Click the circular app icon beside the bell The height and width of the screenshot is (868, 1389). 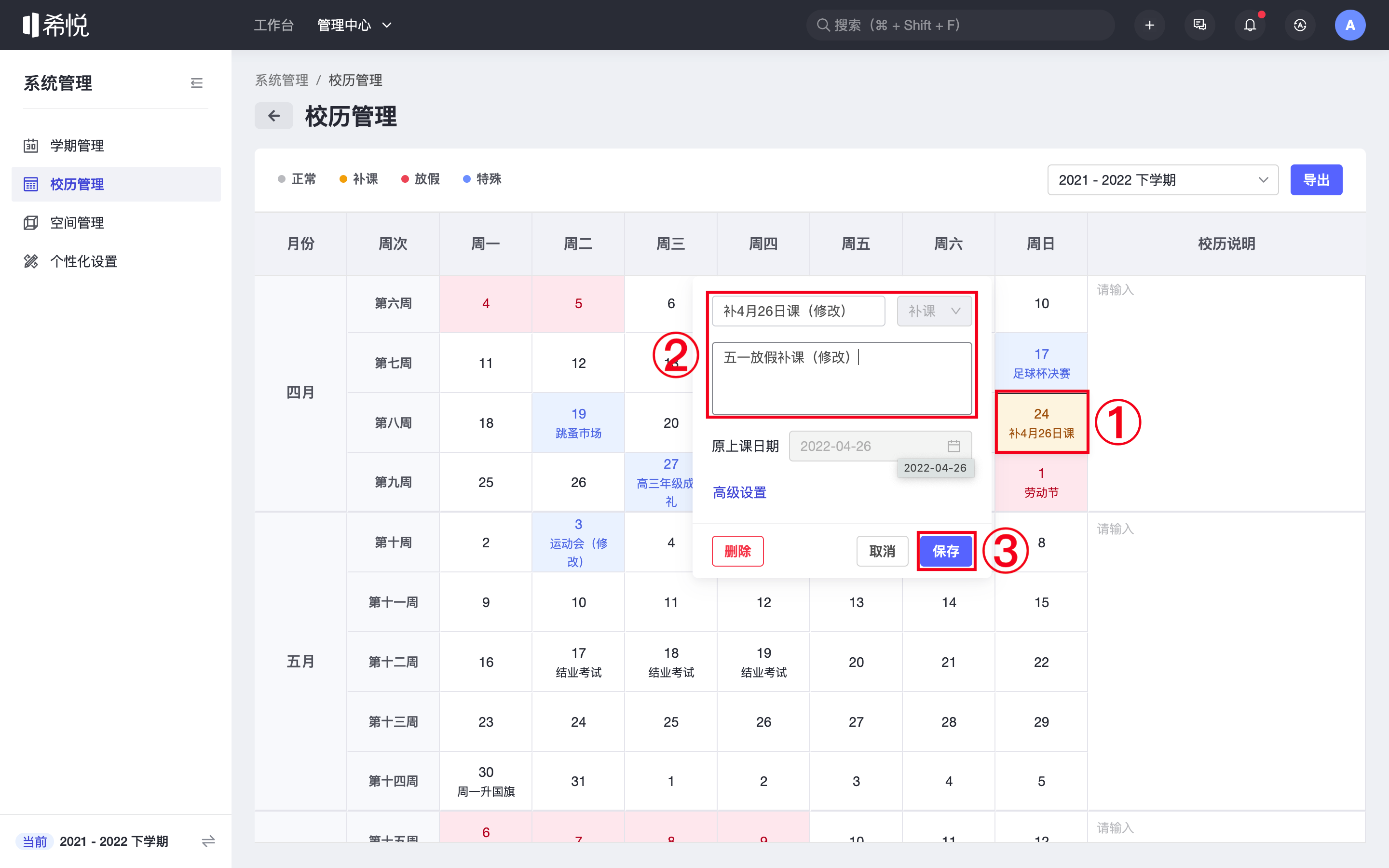[1300, 25]
